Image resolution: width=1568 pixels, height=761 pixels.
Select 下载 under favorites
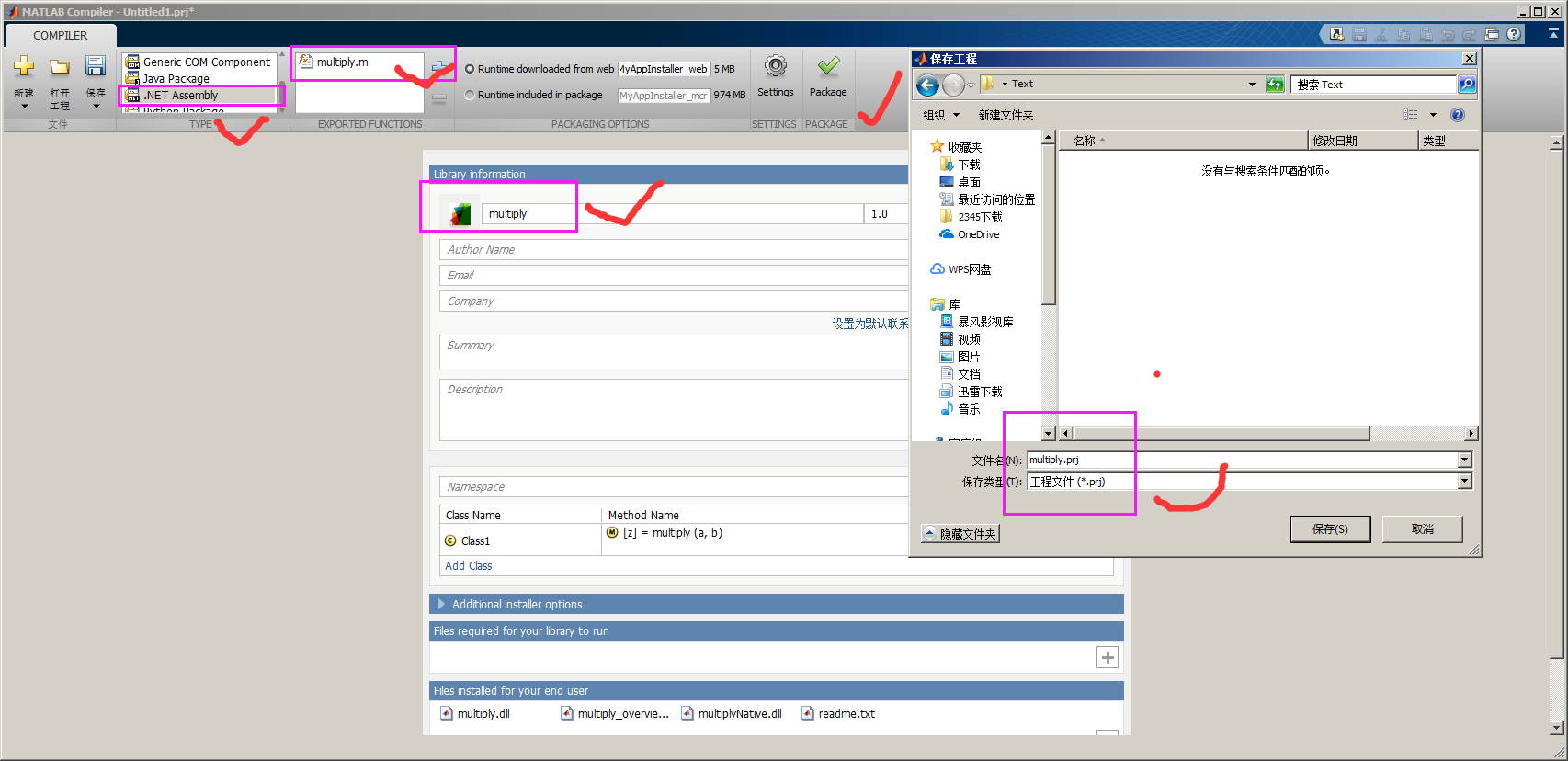(x=960, y=165)
